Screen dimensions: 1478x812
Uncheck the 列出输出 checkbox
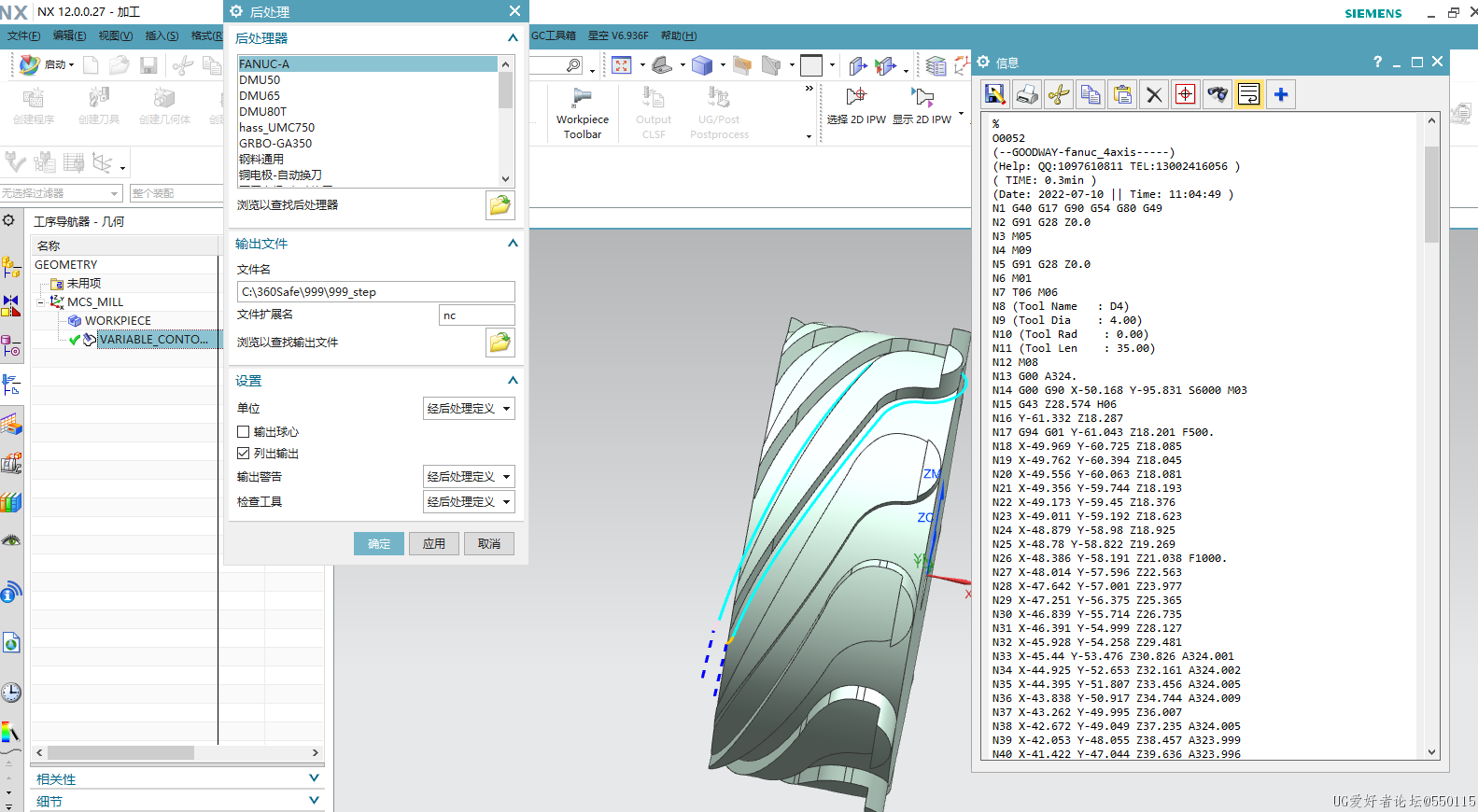tap(244, 454)
